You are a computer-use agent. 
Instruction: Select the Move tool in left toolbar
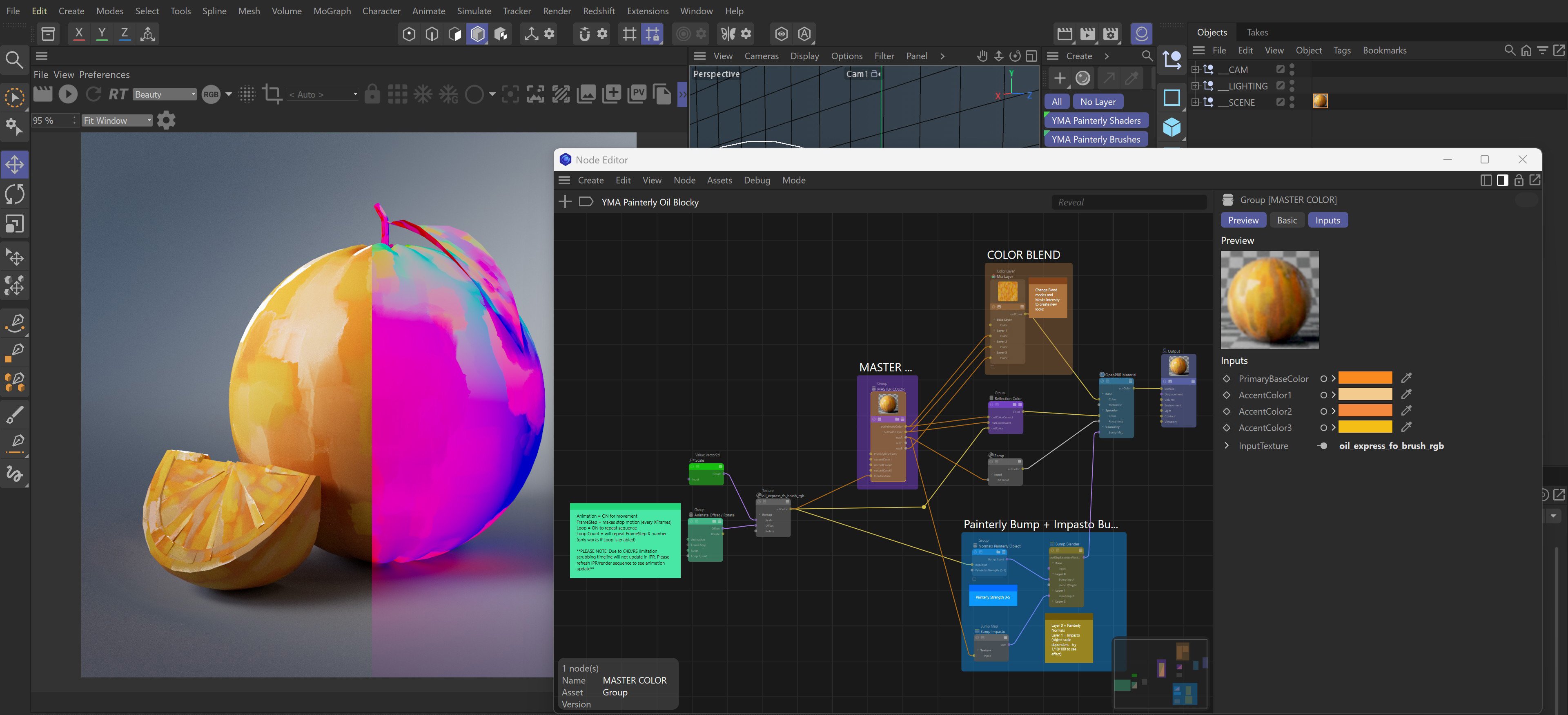[x=15, y=164]
